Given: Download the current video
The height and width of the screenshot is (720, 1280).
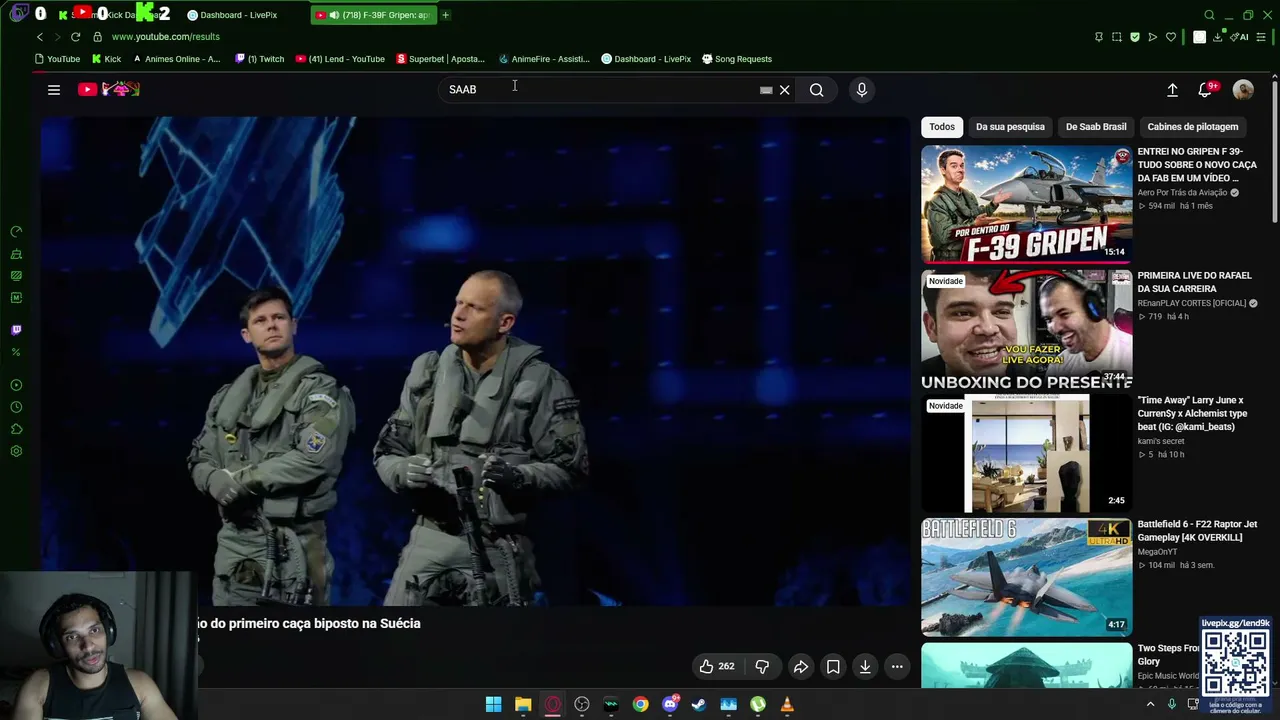Looking at the screenshot, I should click(865, 667).
